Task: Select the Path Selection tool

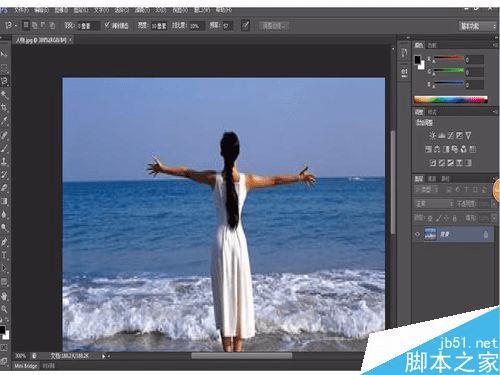Action: pos(4,268)
